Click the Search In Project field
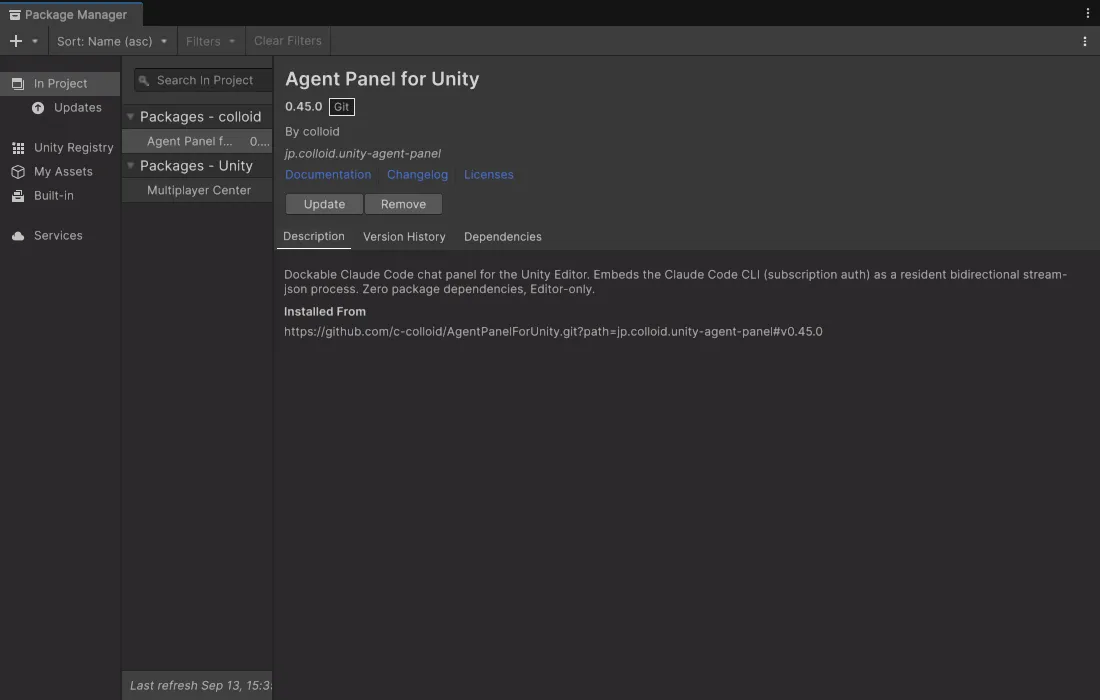1100x700 pixels. click(203, 81)
